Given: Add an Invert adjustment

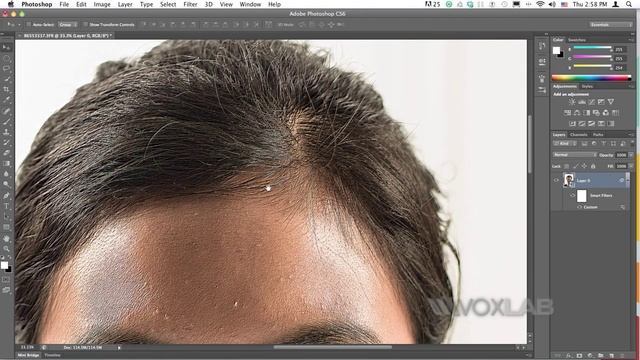Looking at the screenshot, I should 572,124.
